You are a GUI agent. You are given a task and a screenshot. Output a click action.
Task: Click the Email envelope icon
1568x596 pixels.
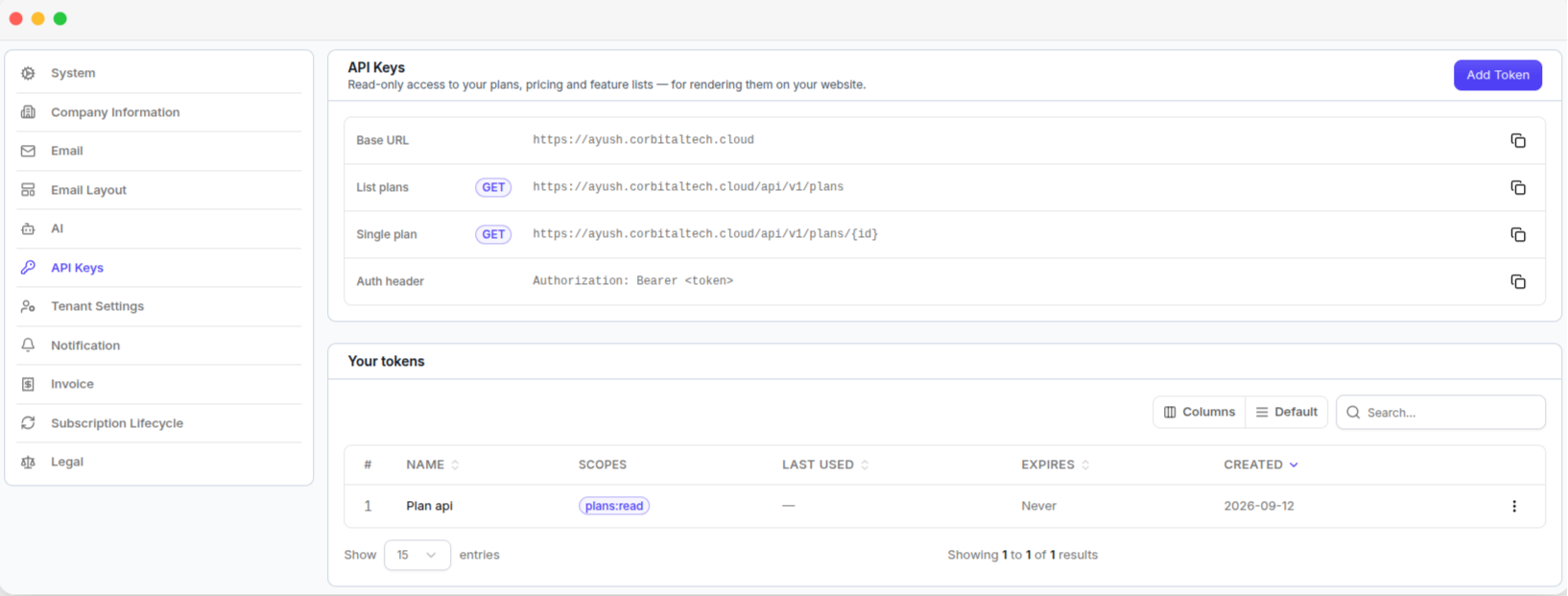tap(28, 151)
